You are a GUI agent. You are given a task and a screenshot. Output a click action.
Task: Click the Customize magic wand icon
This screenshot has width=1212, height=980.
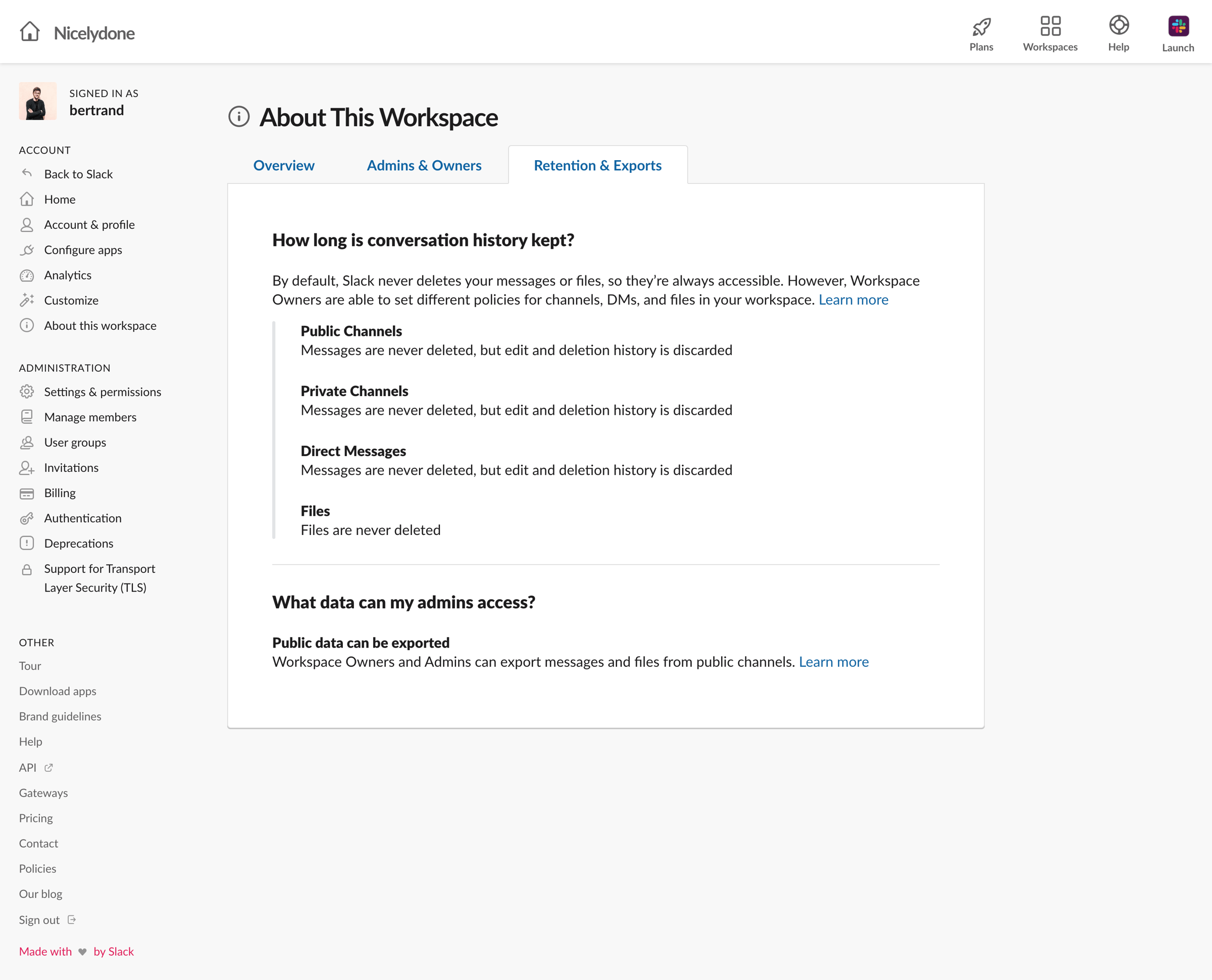point(27,301)
